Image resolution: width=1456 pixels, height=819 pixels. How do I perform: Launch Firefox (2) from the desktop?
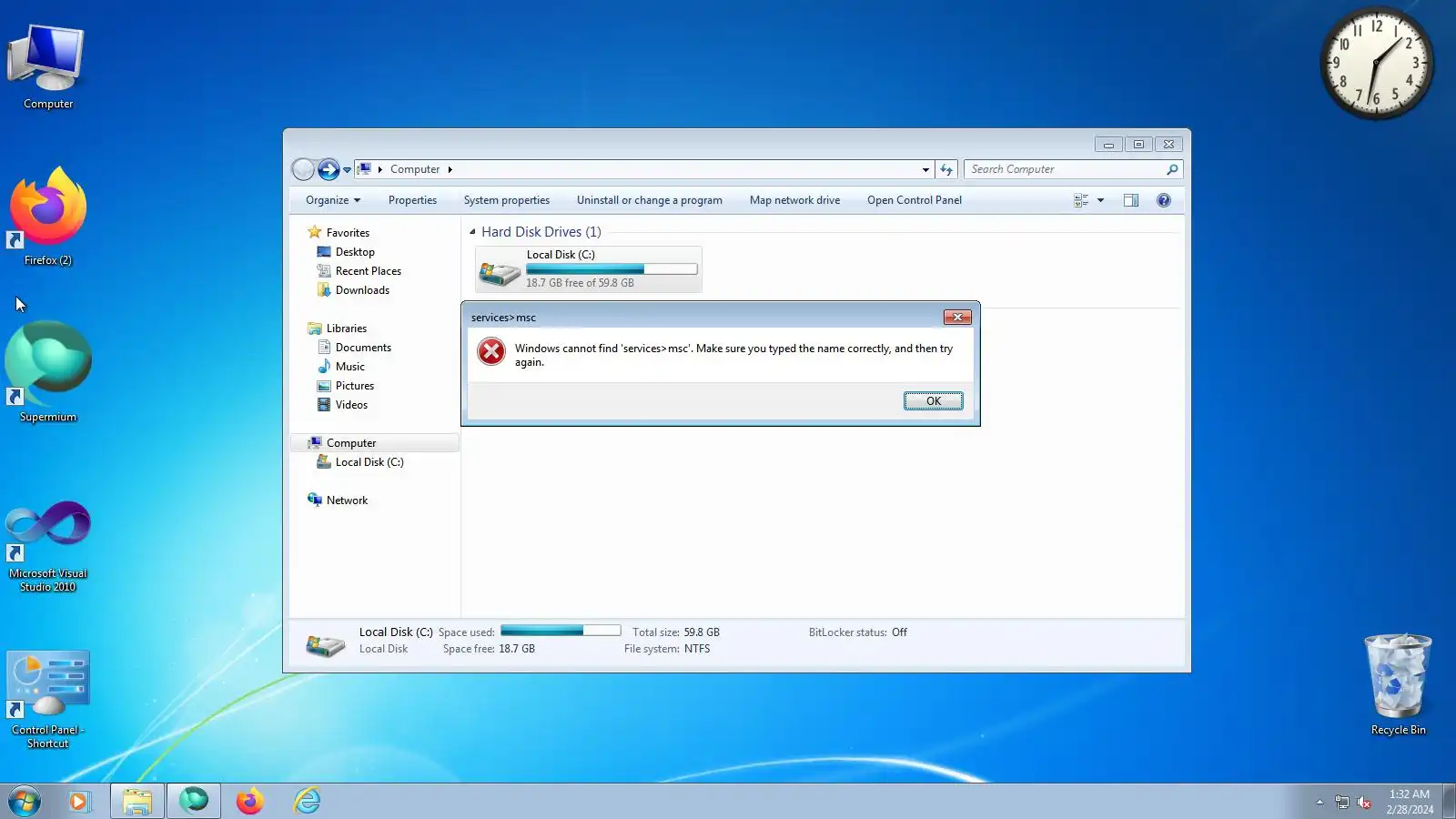[x=48, y=217]
